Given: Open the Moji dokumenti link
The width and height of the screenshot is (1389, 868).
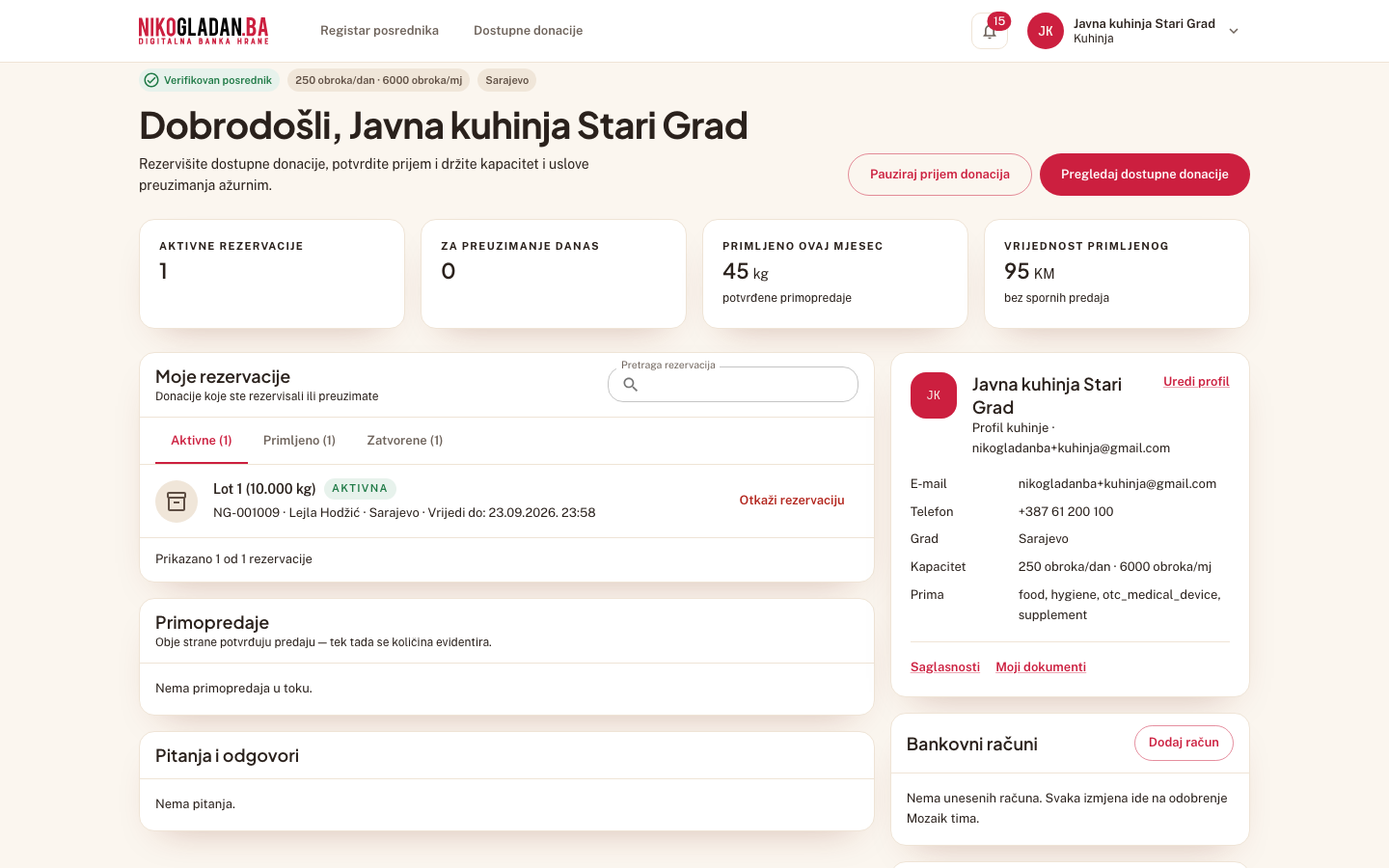Looking at the screenshot, I should click(1041, 667).
